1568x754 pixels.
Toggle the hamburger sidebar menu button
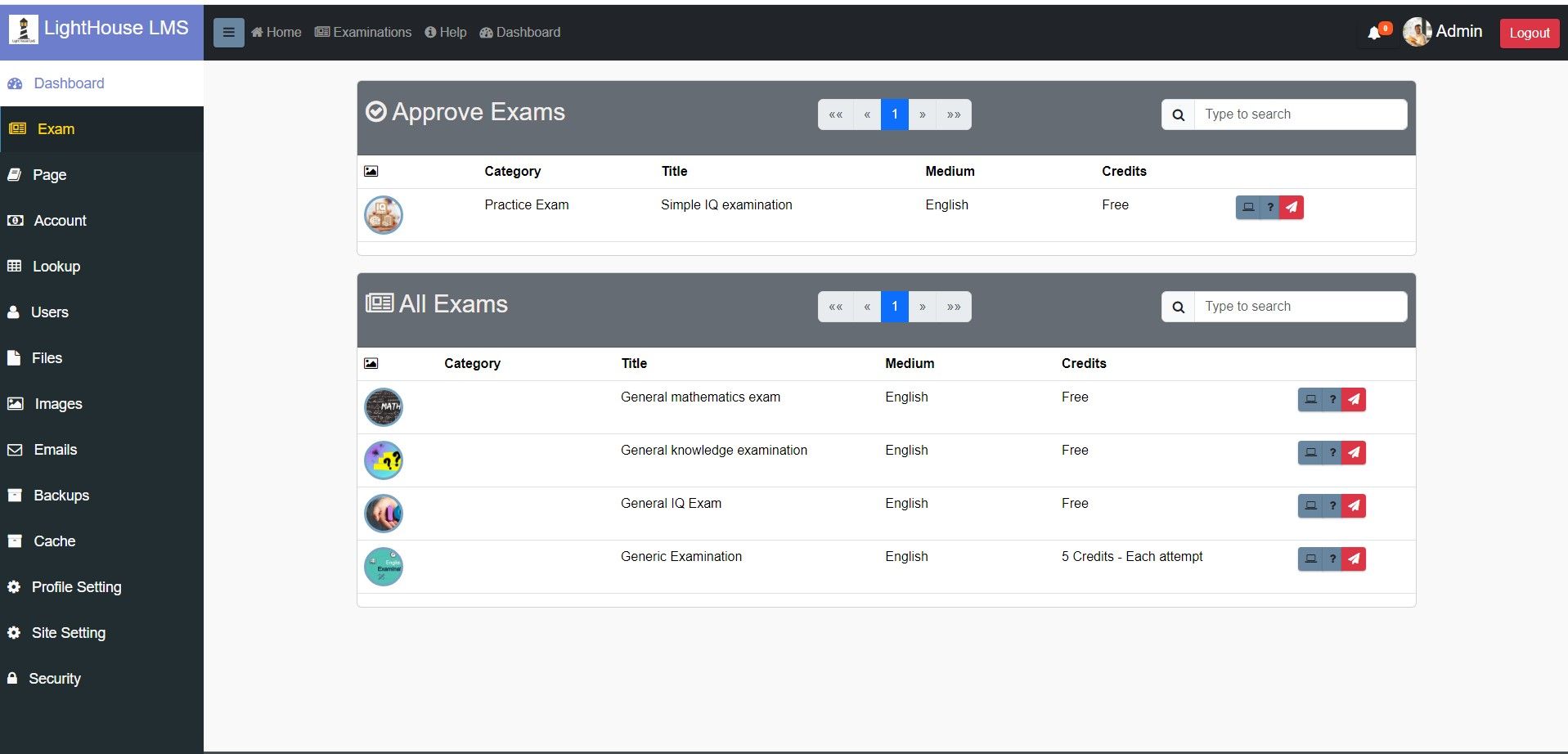[x=228, y=33]
